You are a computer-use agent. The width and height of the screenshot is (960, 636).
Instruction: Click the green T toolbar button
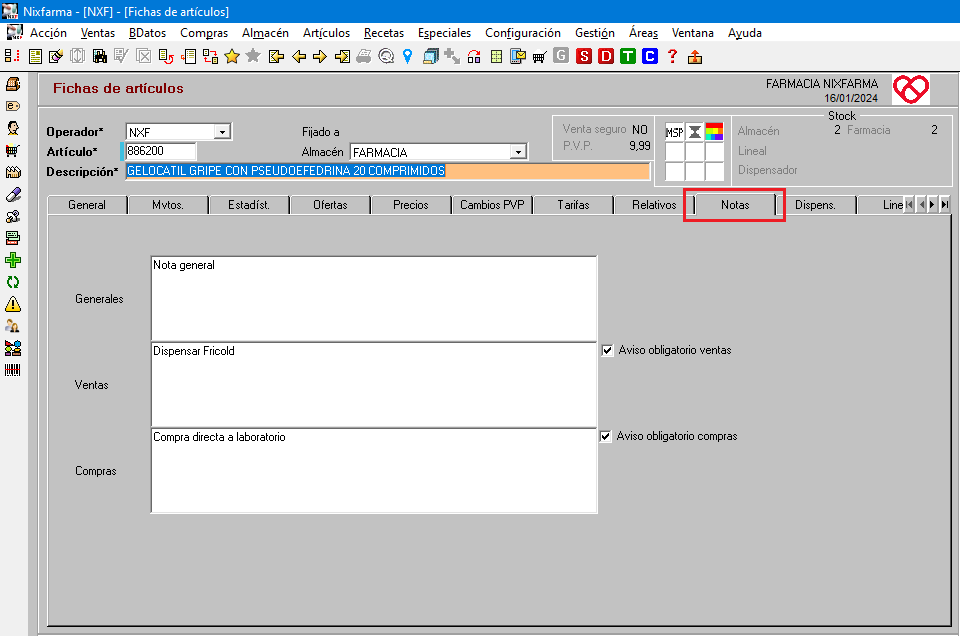(628, 57)
